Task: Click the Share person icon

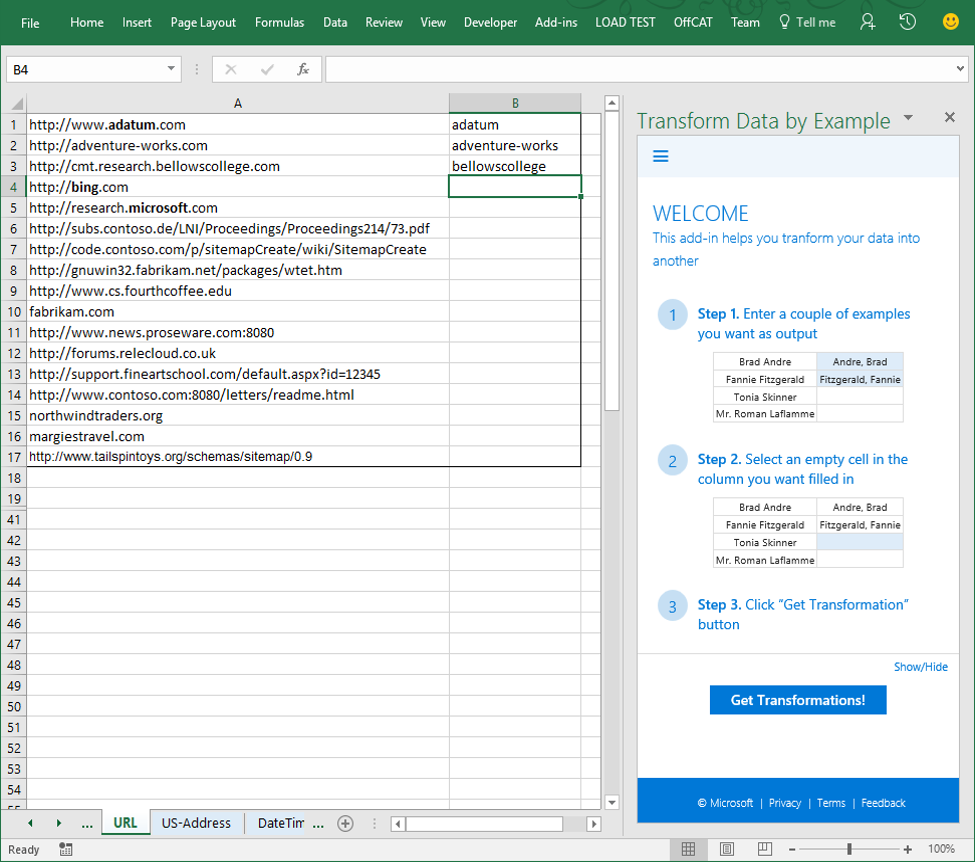Action: coord(867,22)
